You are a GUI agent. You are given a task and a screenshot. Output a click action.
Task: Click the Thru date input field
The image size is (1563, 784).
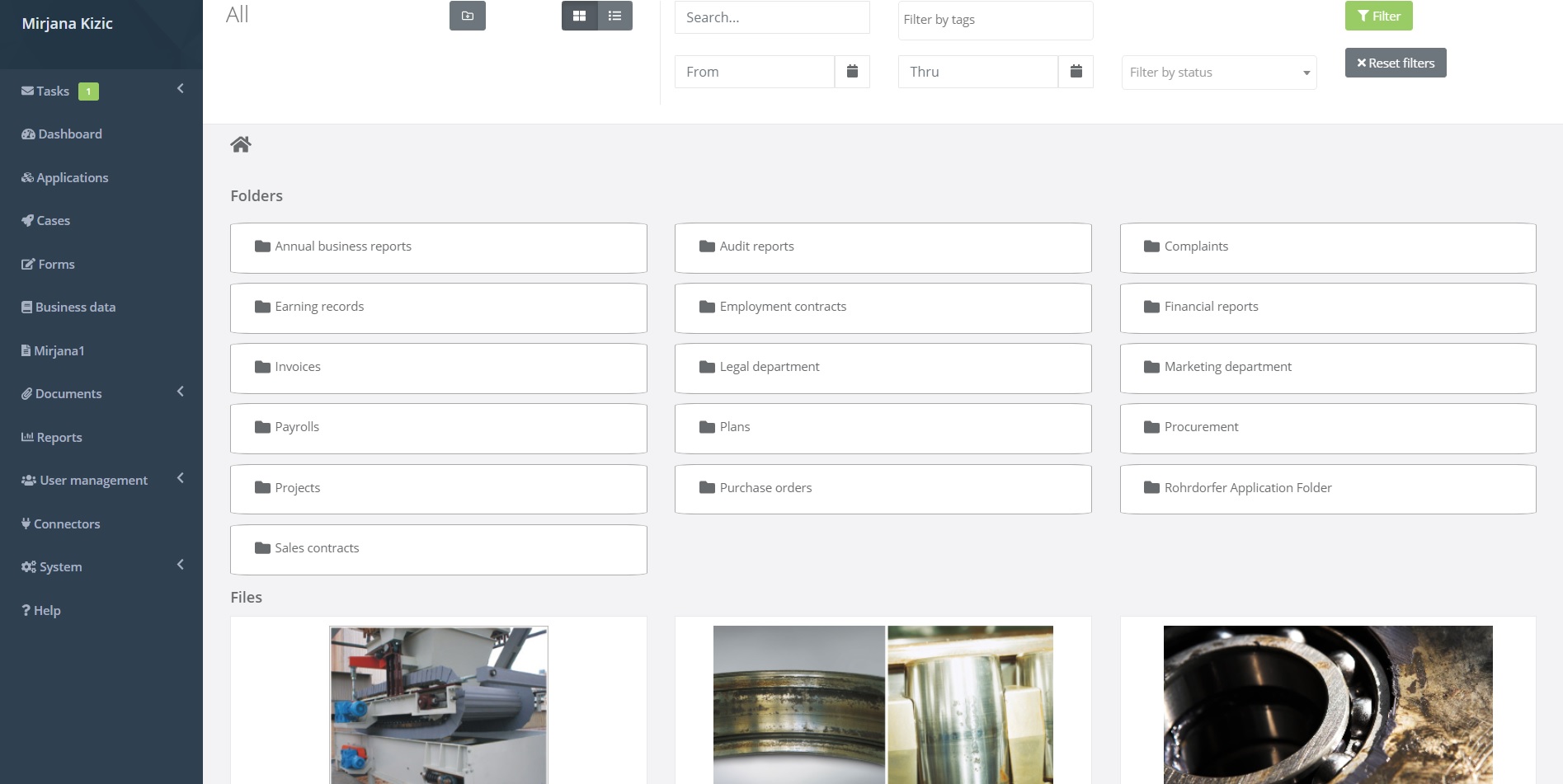(x=978, y=72)
